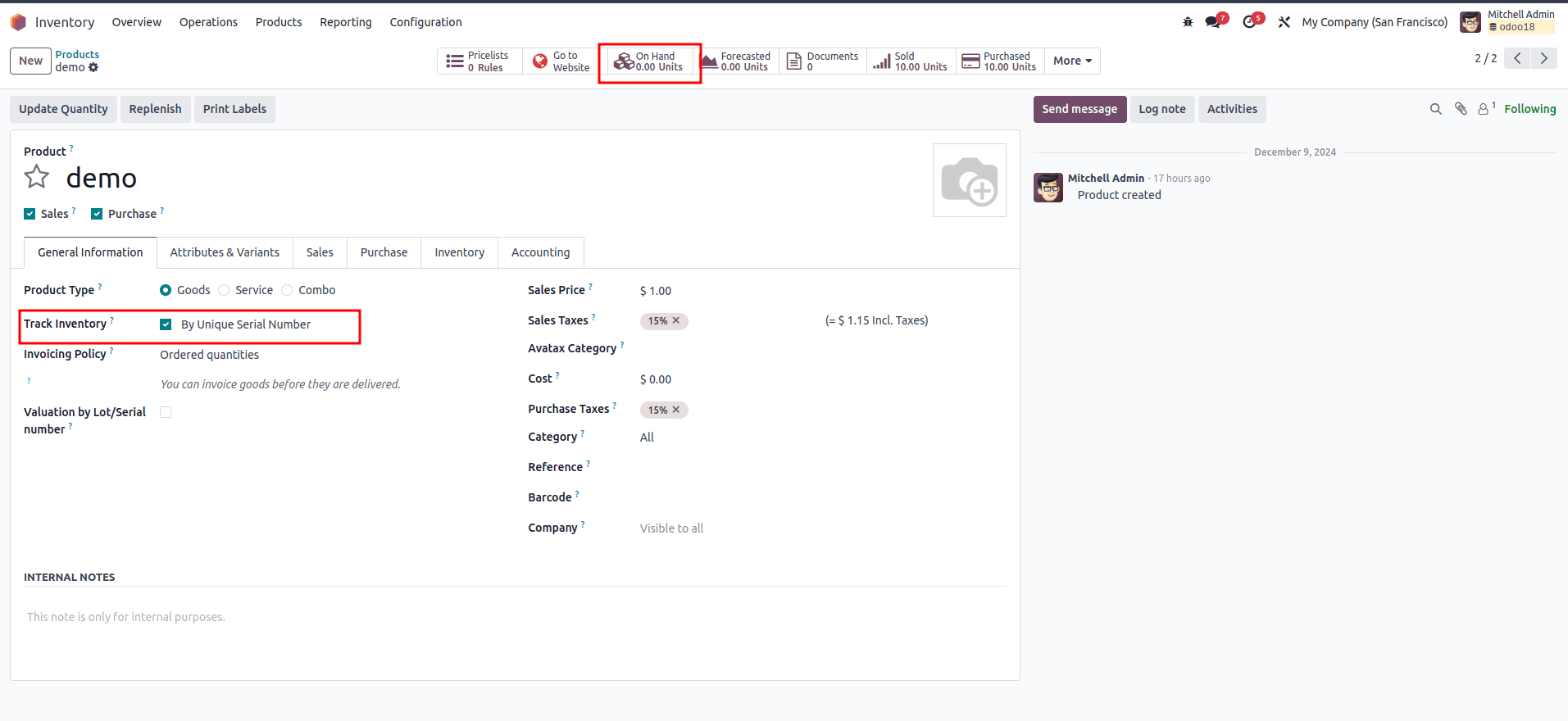
Task: Click the paperclip attachments icon
Action: [1461, 109]
